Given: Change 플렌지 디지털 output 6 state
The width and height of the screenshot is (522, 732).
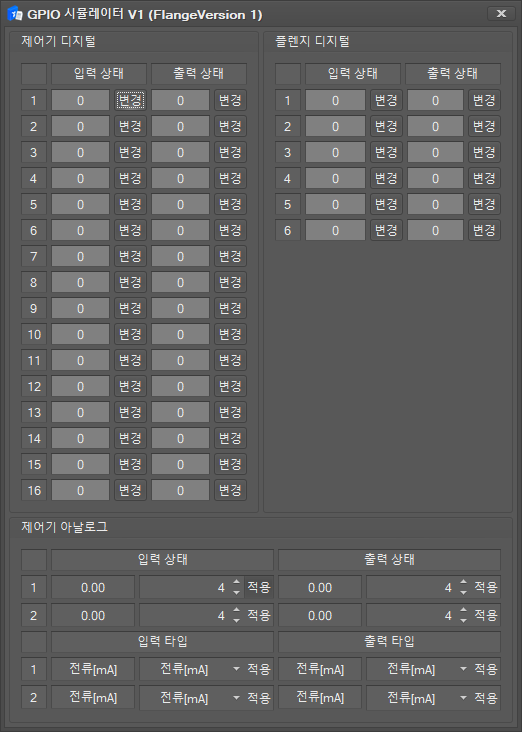Looking at the screenshot, I should [x=484, y=230].
